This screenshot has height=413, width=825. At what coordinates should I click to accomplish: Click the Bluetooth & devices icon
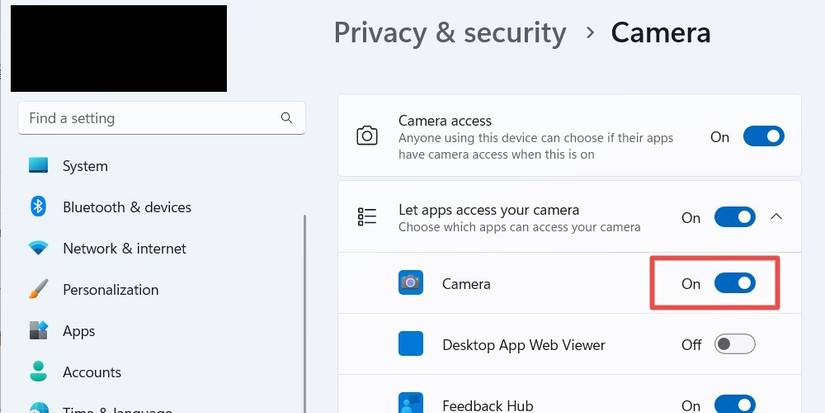(x=39, y=207)
